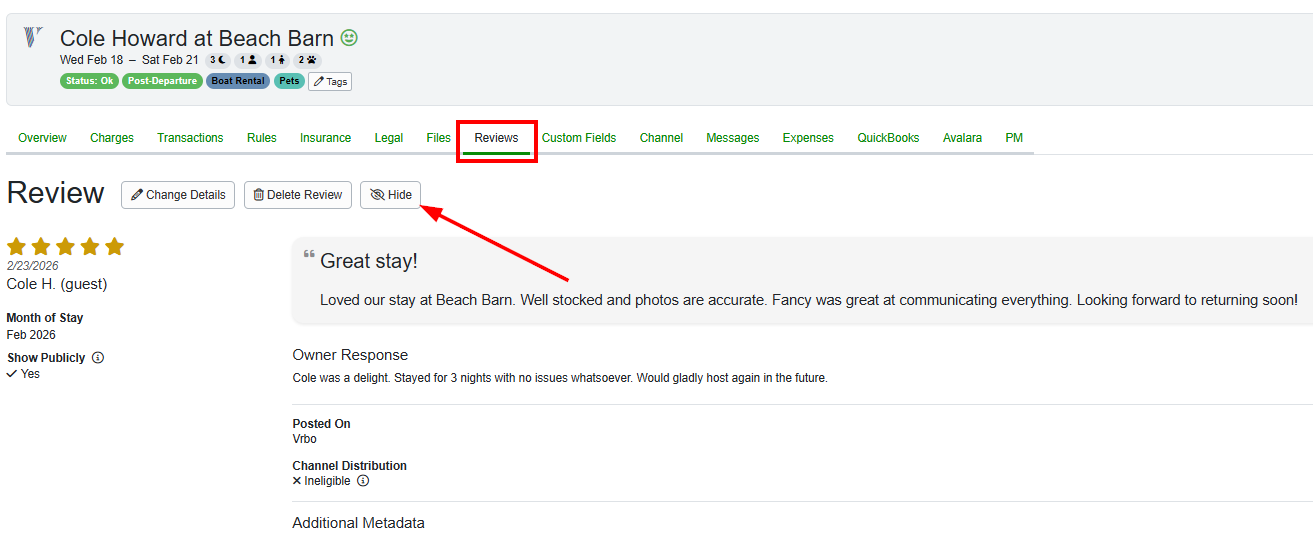
Task: Click the Feb 2026 month of stay value
Action: point(31,335)
